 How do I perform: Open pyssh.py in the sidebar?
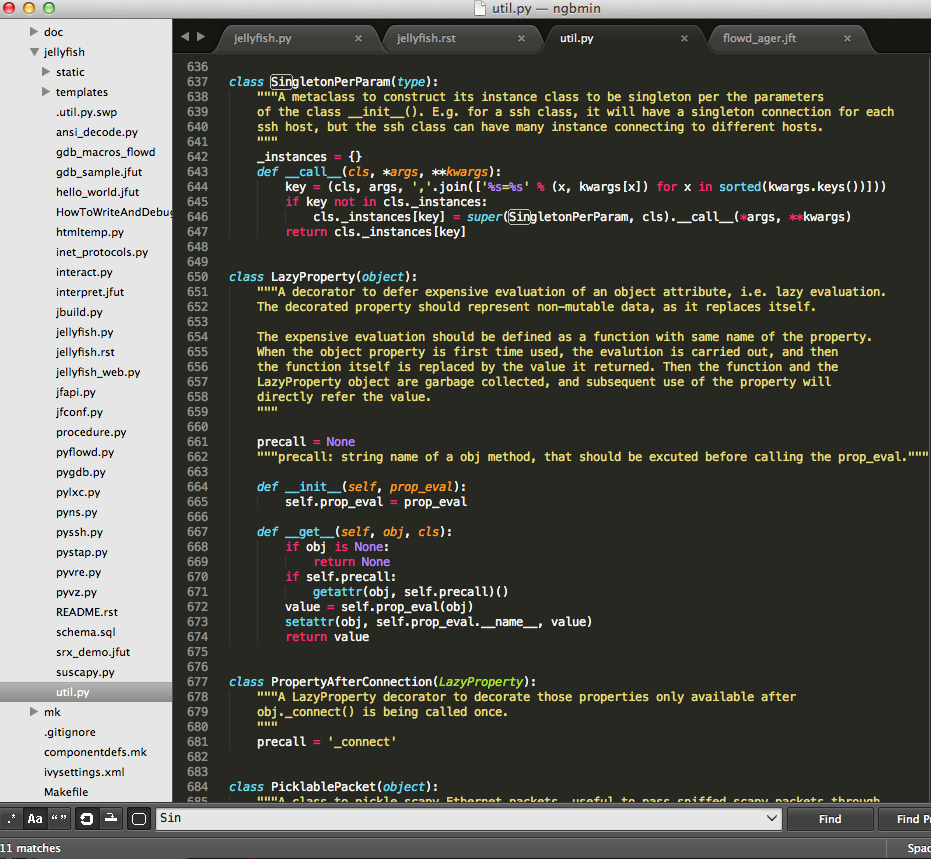click(81, 532)
